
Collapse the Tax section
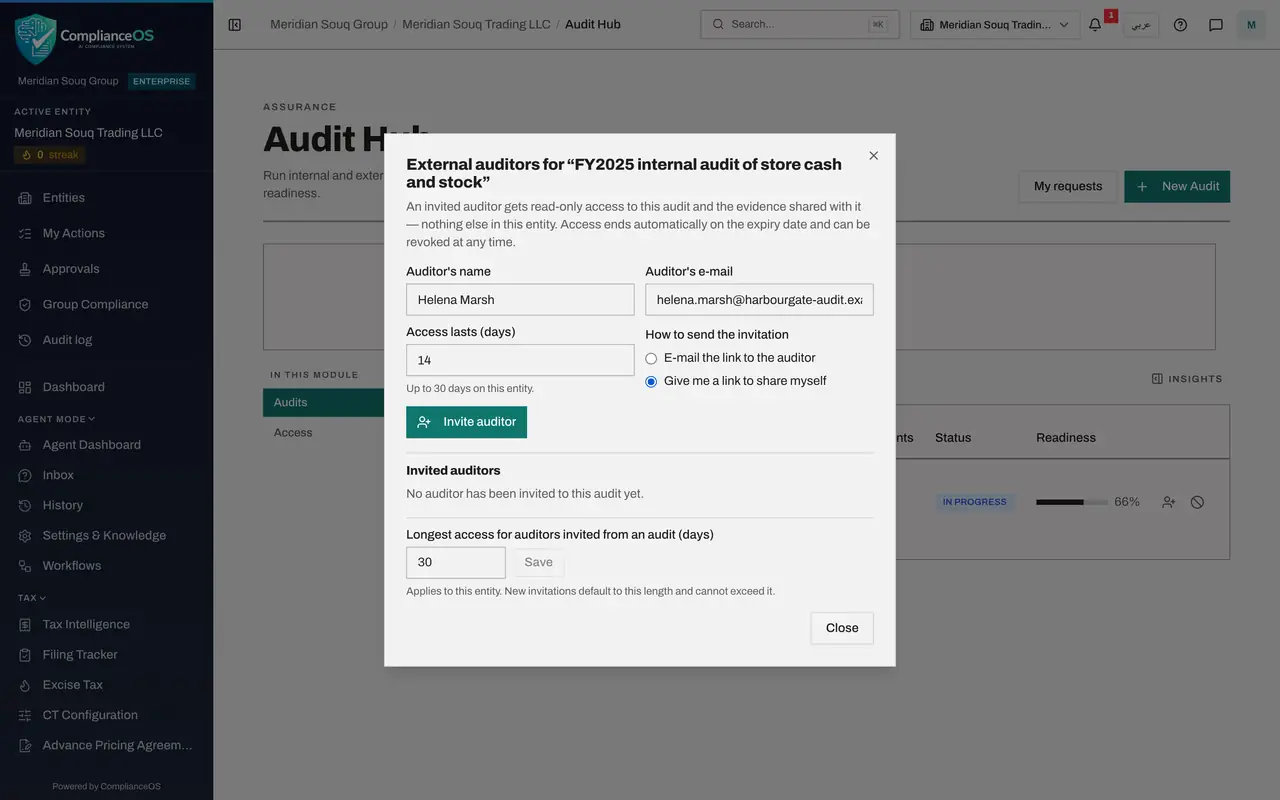32,598
